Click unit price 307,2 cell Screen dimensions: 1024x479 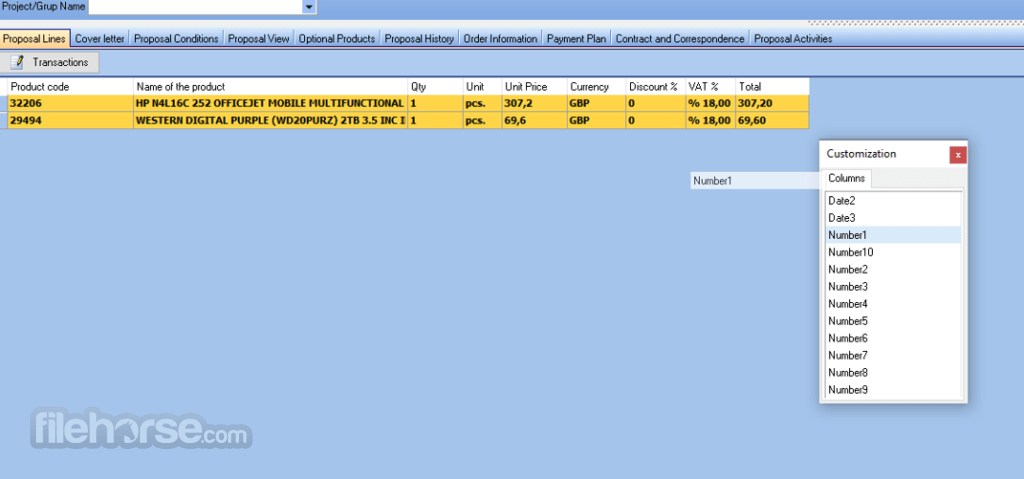534,103
